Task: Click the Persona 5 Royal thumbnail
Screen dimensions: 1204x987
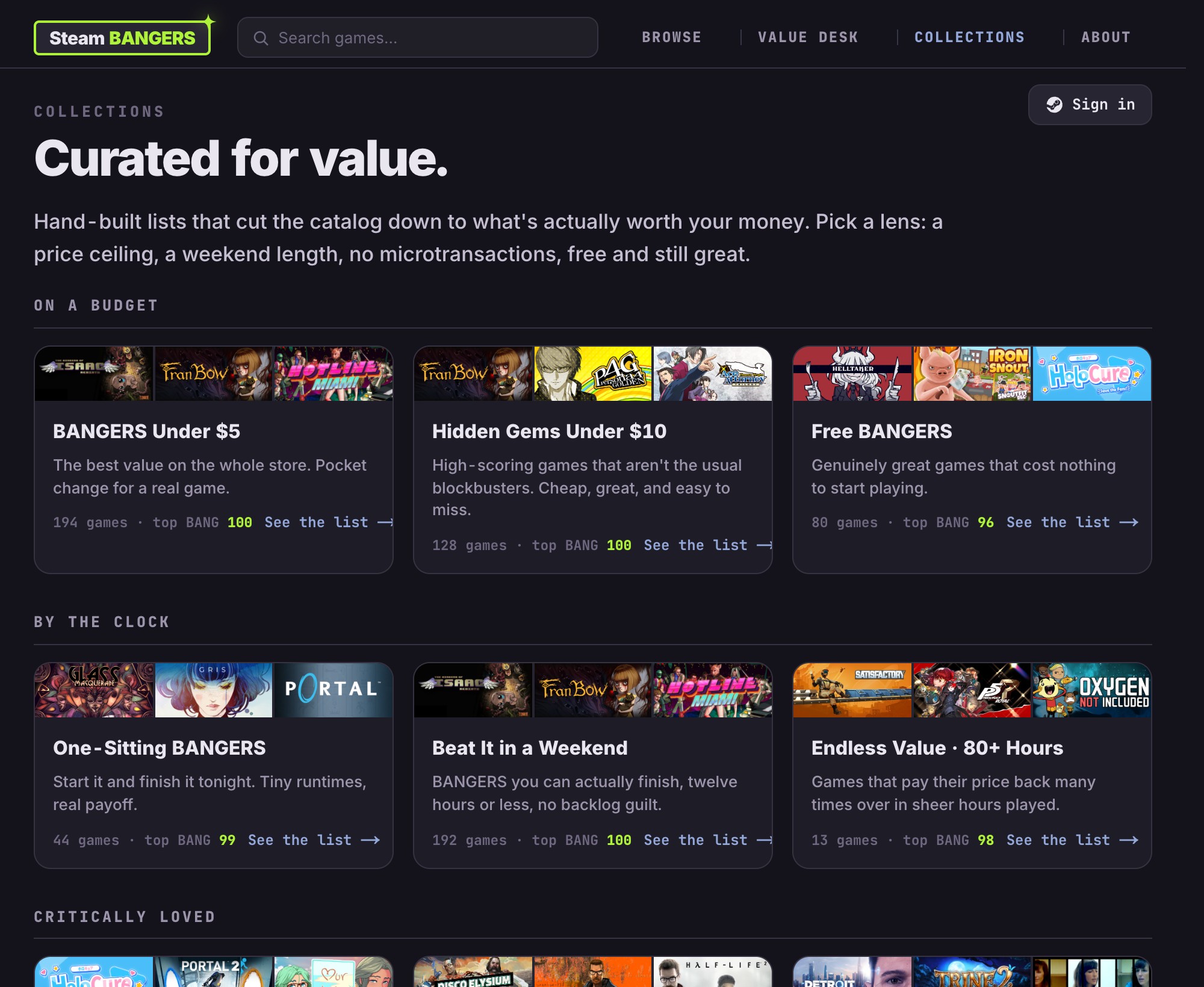Action: click(x=972, y=690)
